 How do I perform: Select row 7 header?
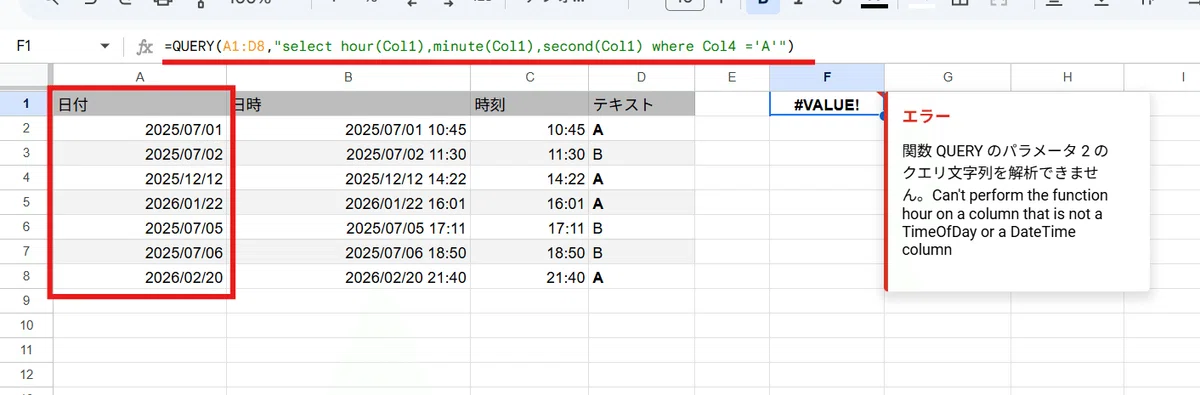[x=26, y=252]
